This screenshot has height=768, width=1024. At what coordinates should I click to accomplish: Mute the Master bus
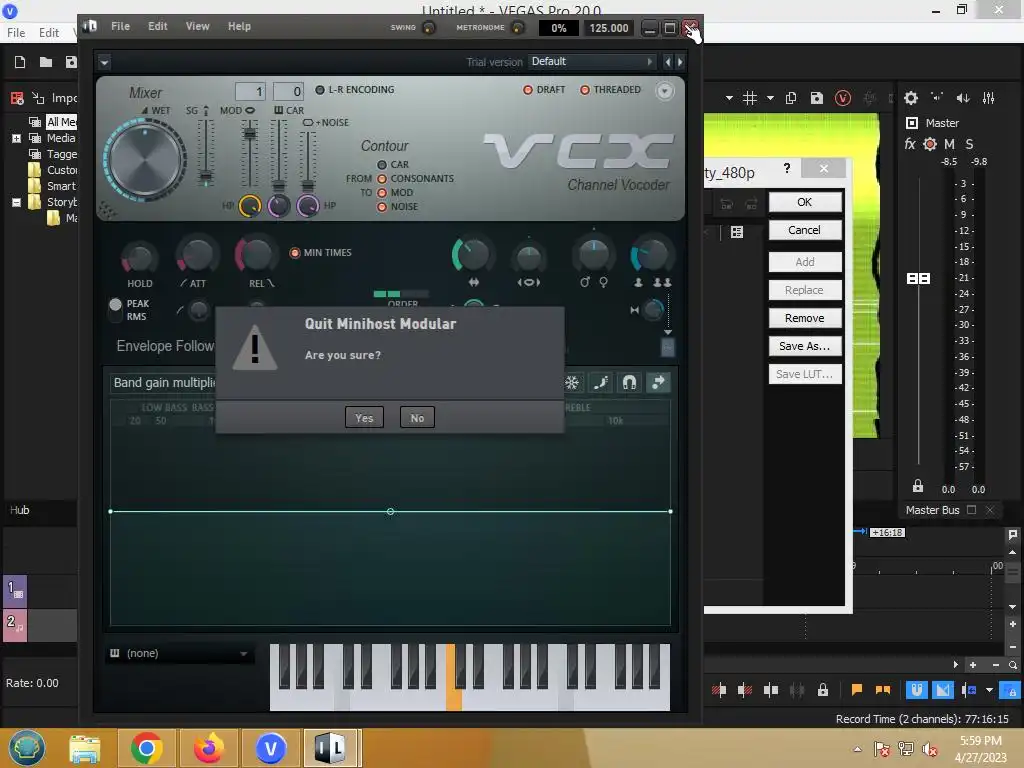(x=949, y=144)
